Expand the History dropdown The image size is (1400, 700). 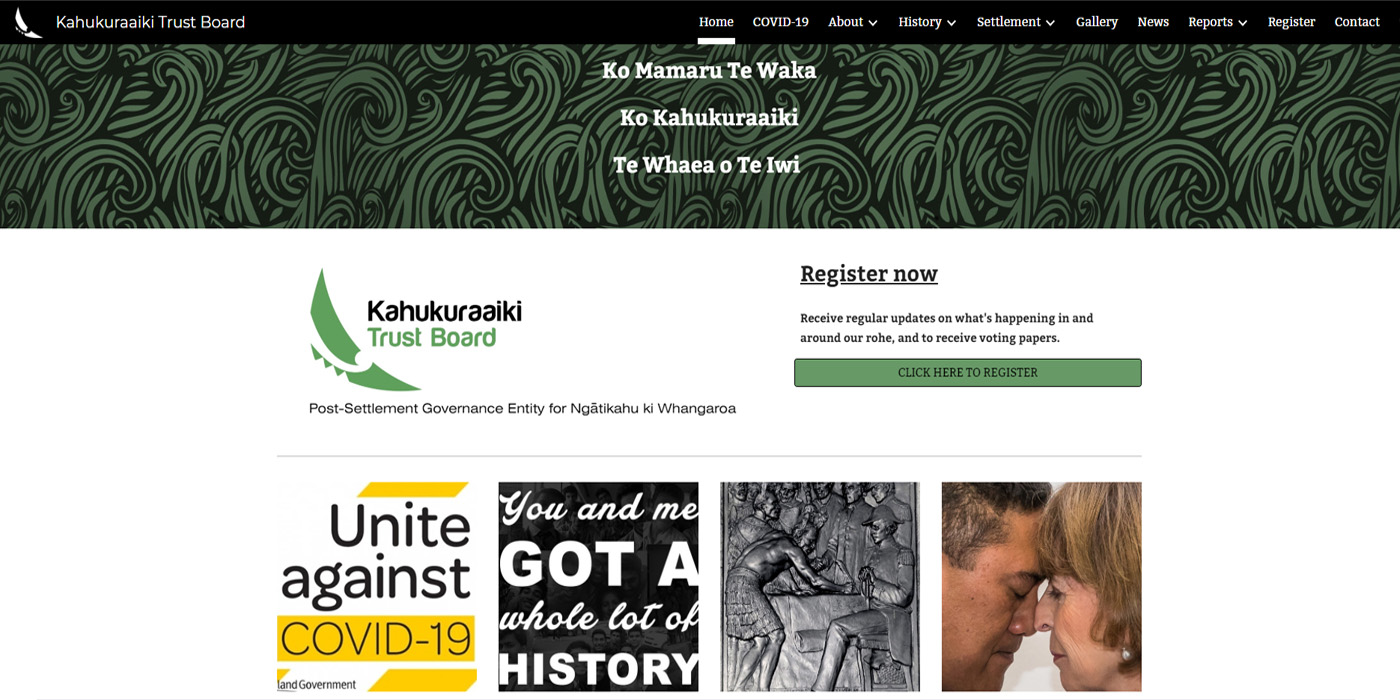927,22
